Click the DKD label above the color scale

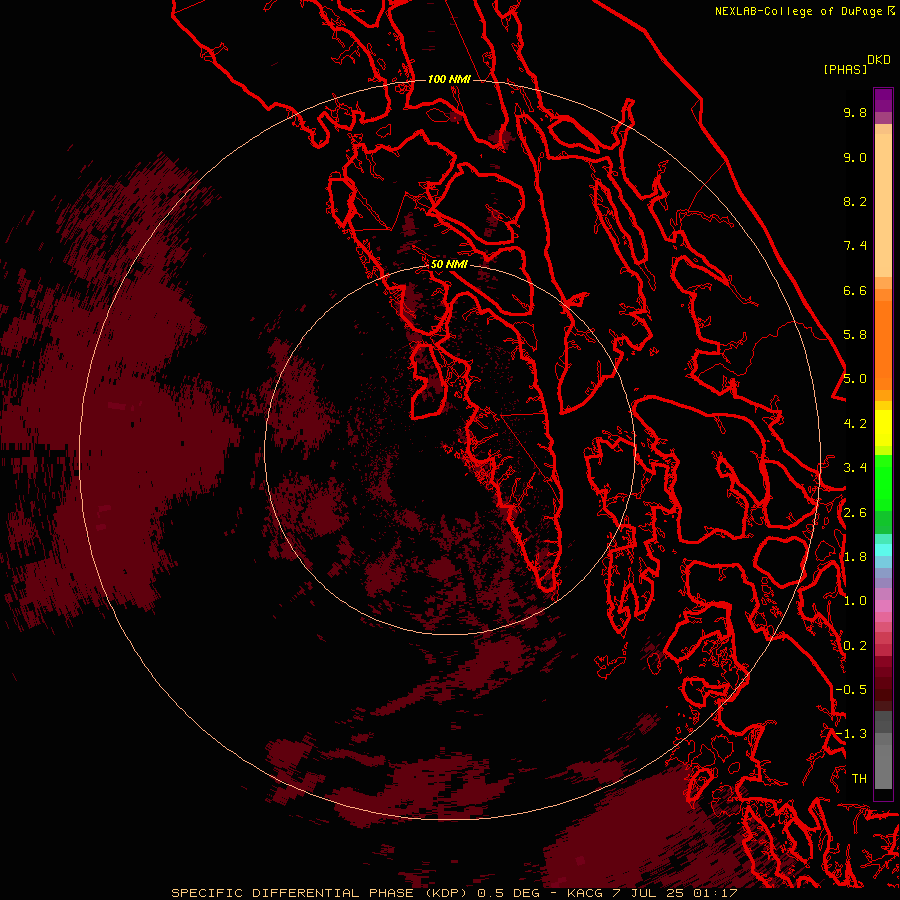click(879, 60)
